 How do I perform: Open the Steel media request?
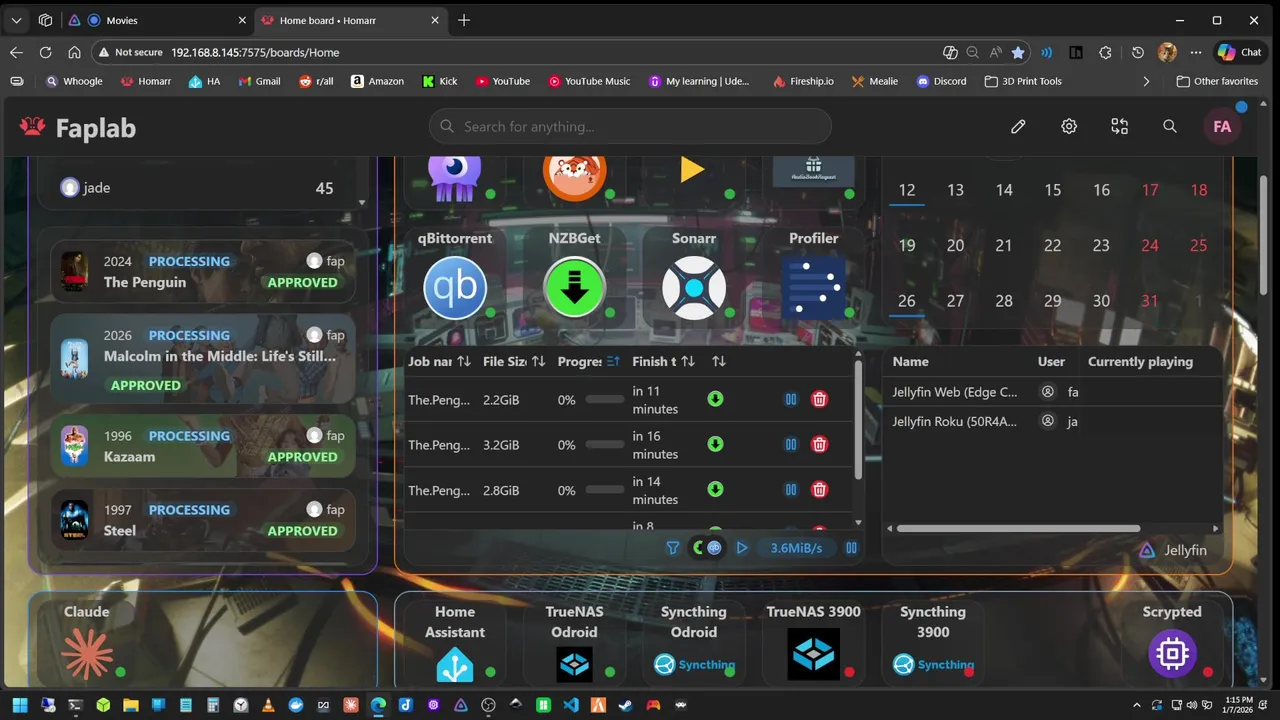point(203,520)
